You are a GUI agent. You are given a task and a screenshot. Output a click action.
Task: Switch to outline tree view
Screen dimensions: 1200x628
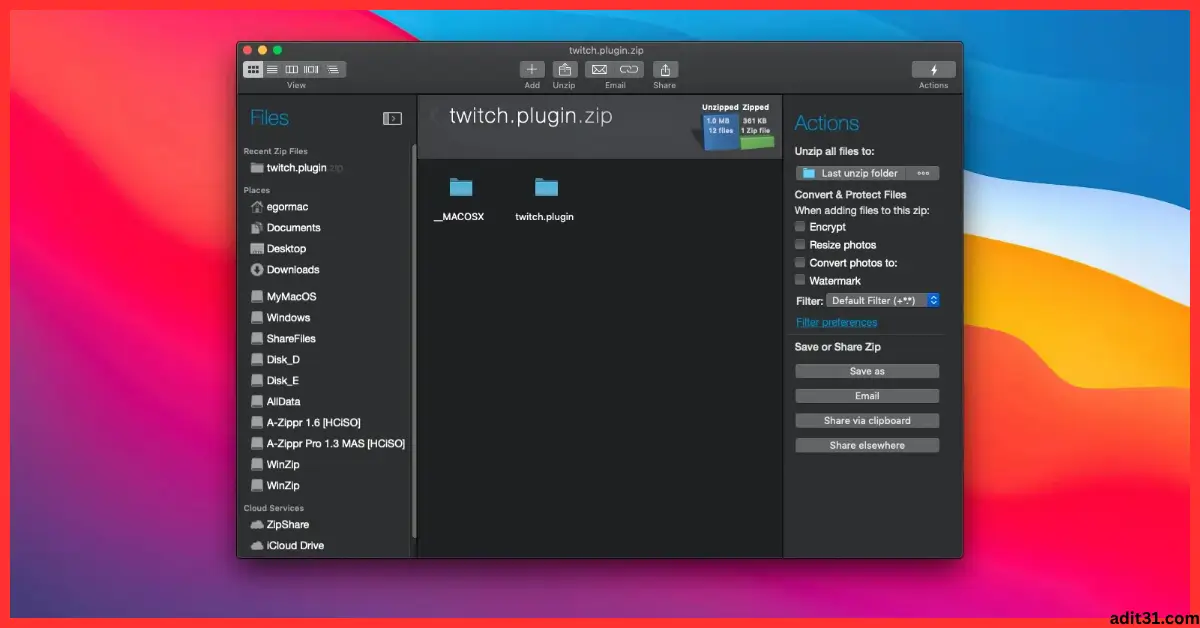click(334, 69)
